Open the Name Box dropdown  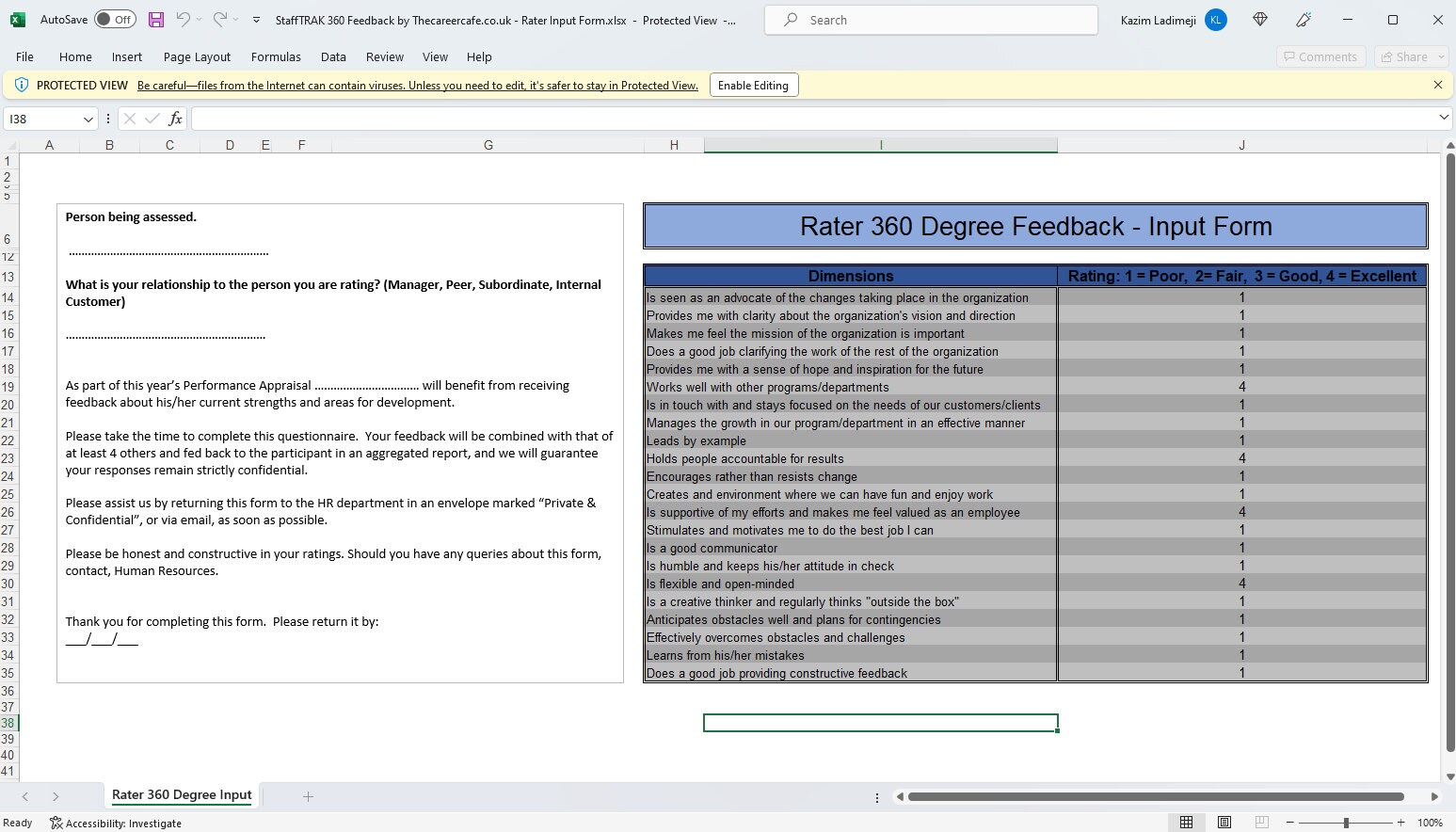click(88, 119)
